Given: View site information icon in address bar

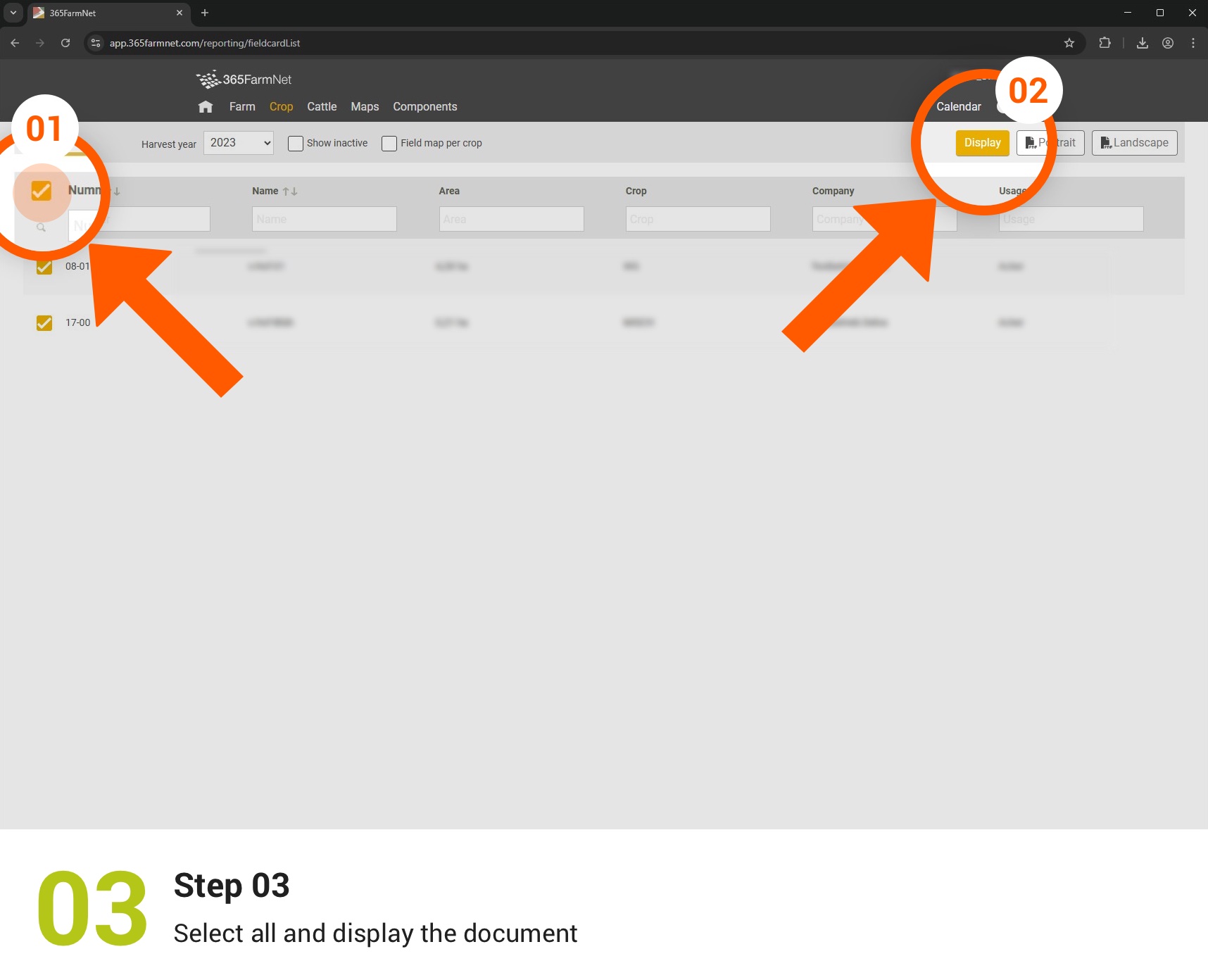Looking at the screenshot, I should point(96,43).
